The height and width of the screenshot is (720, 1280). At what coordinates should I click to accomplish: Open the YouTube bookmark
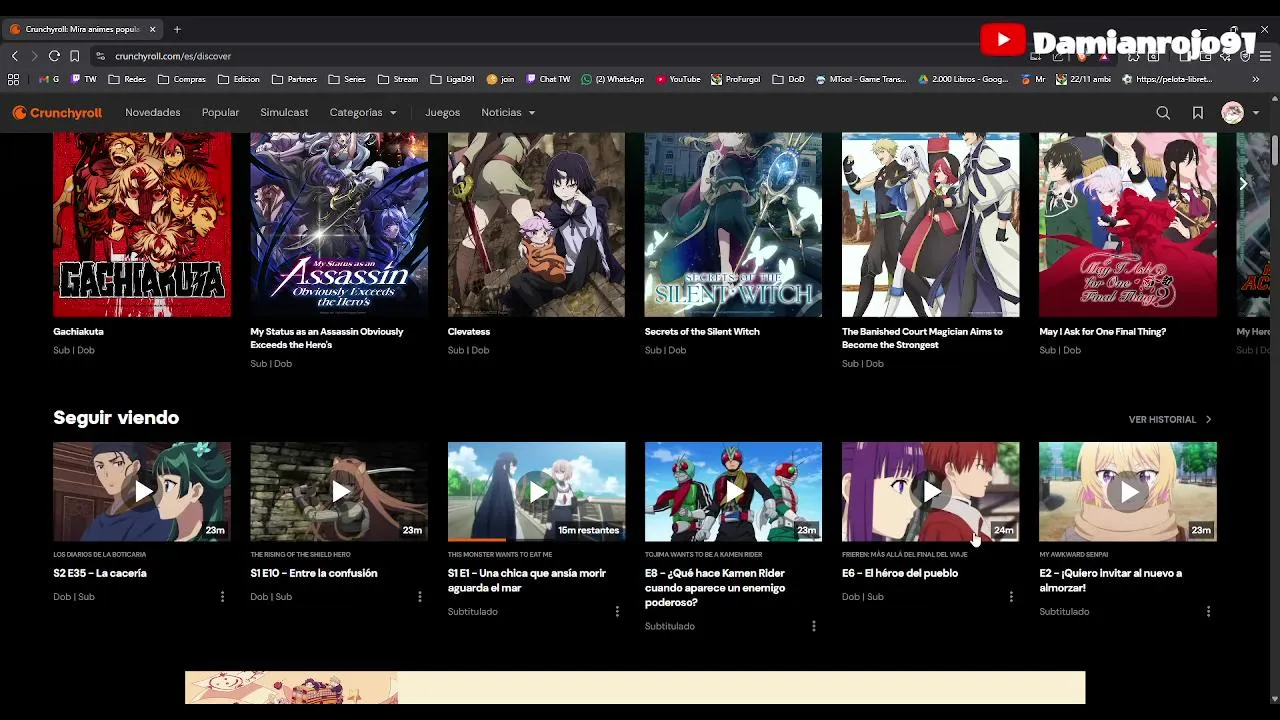click(678, 79)
